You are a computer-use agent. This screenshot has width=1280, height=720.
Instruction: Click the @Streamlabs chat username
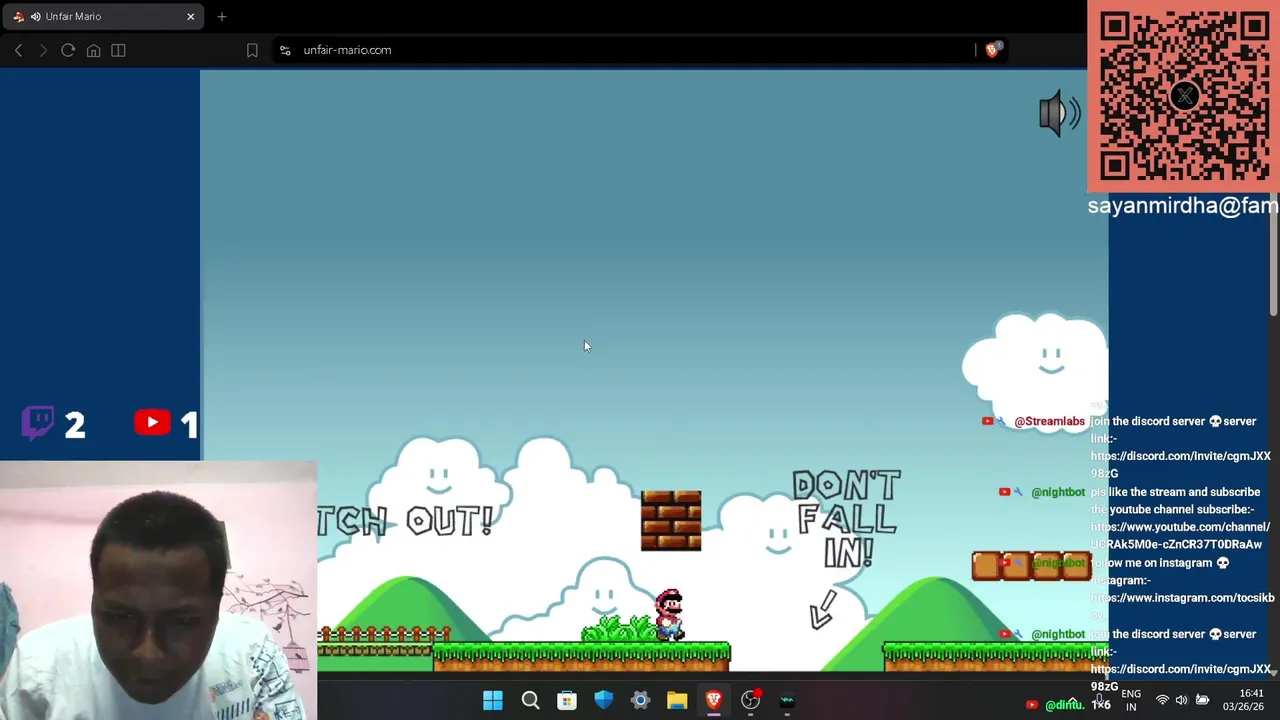pos(1049,421)
